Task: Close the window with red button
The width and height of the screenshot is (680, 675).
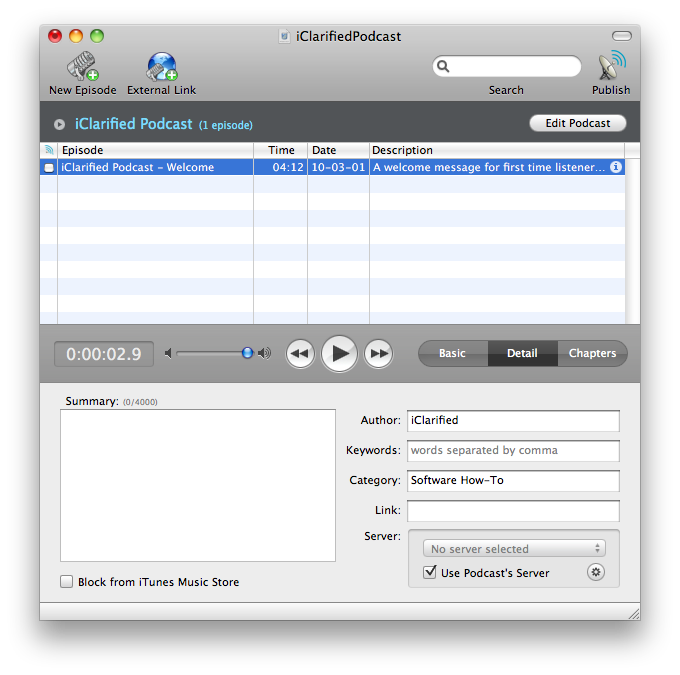Action: [x=55, y=36]
